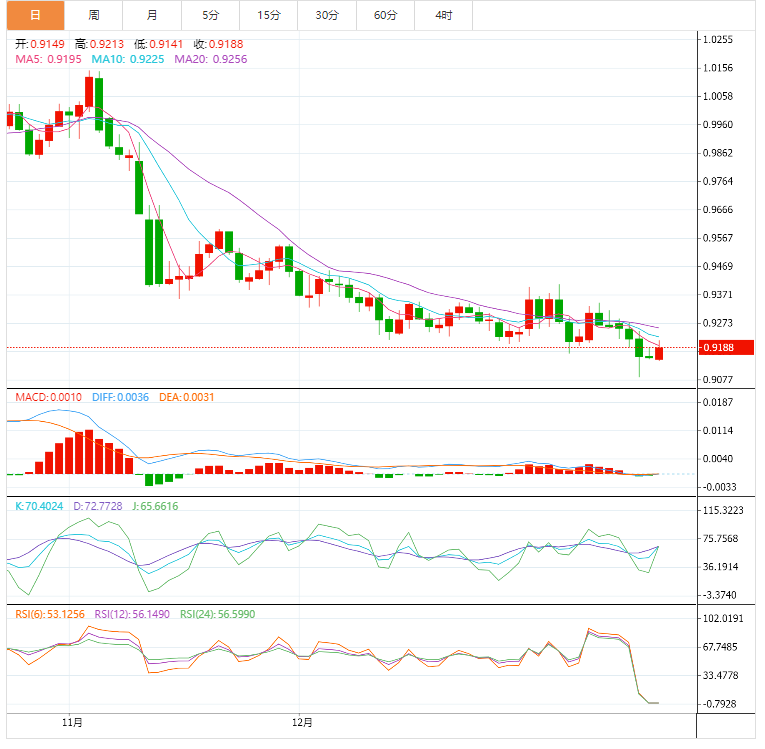The image size is (765, 749).
Task: Click the MA5: 0.9195 indicator label
Action: point(48,60)
